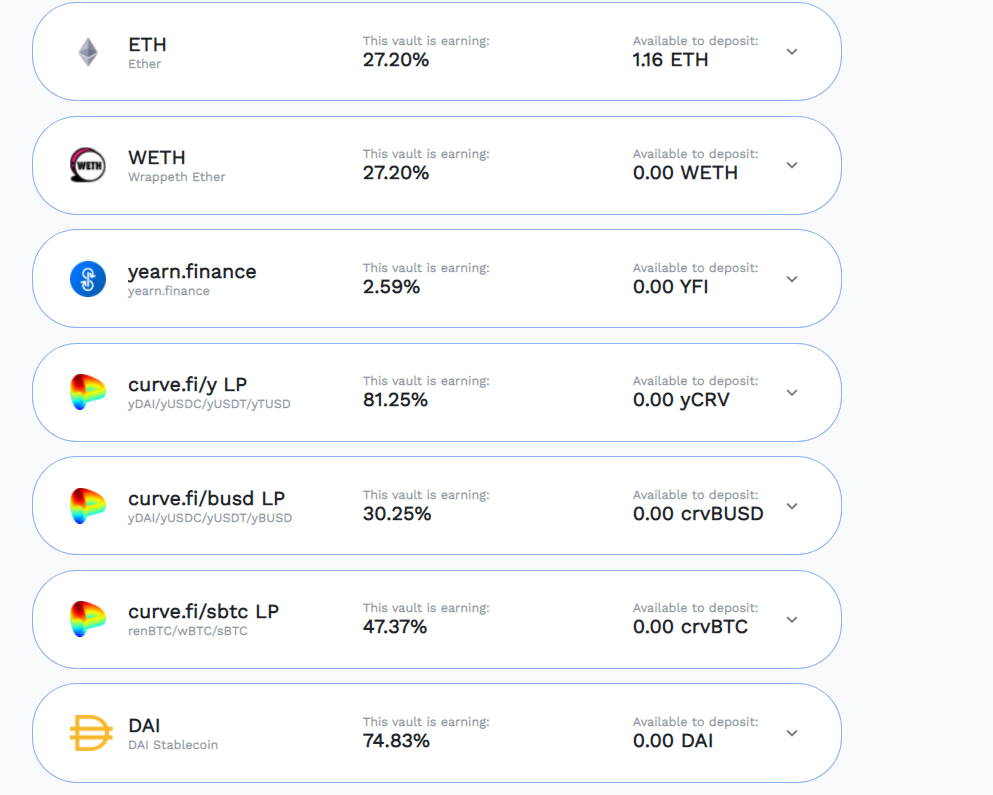993x795 pixels.
Task: Expand the curve.fi/y LP vault chevron
Action: 792,393
